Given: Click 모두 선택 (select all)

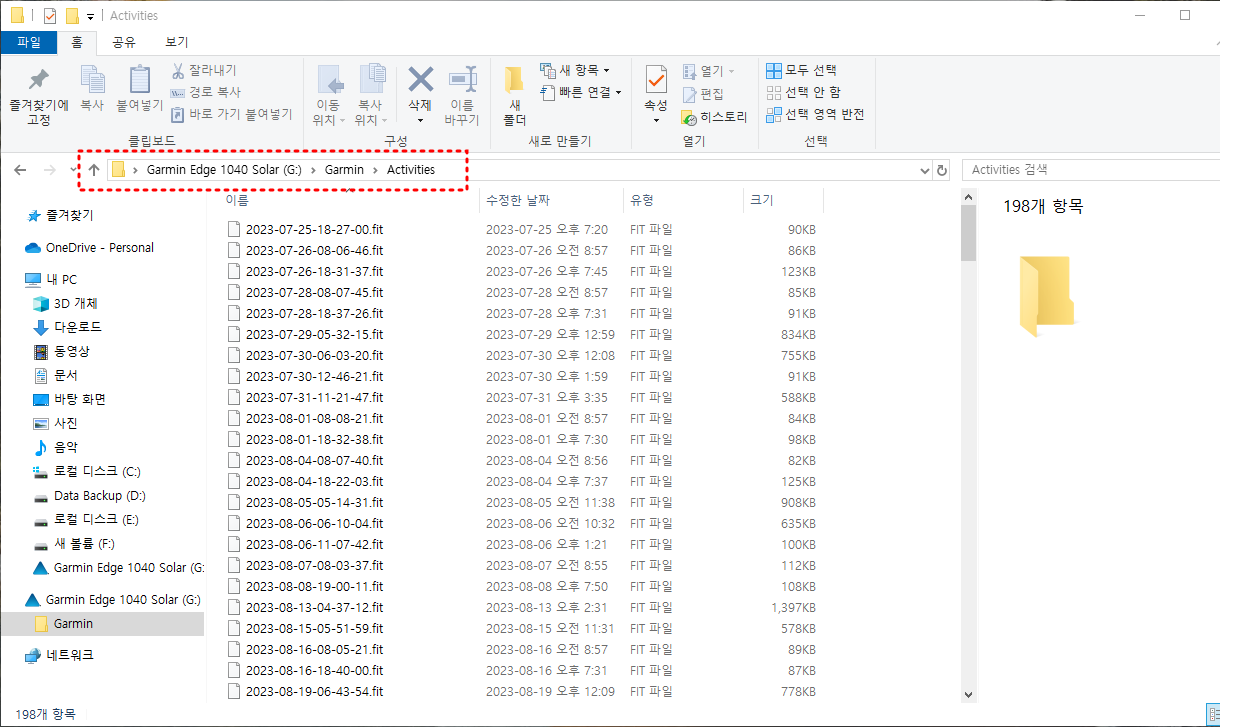Looking at the screenshot, I should click(x=801, y=70).
